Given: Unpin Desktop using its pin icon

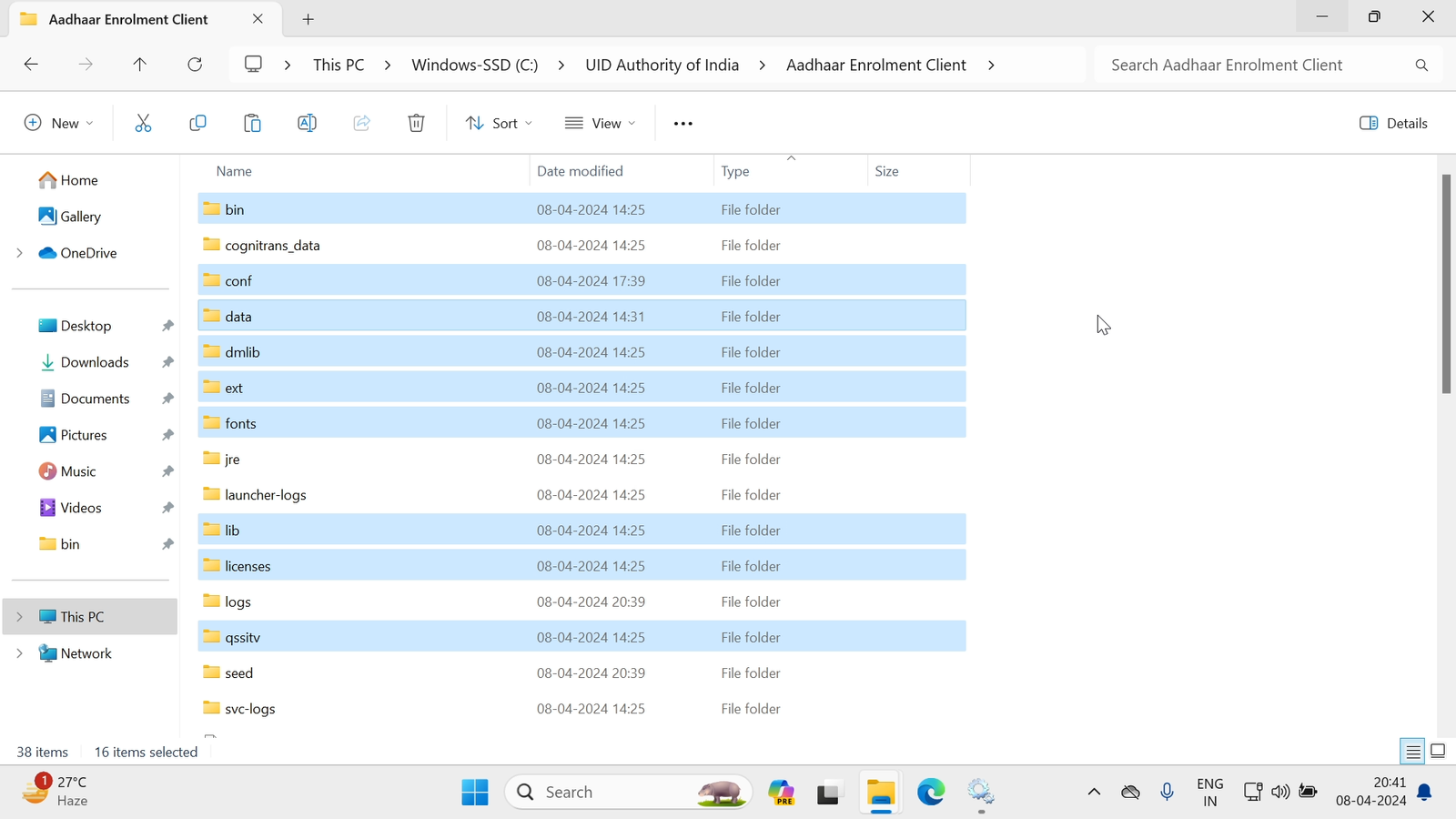Looking at the screenshot, I should tap(167, 326).
